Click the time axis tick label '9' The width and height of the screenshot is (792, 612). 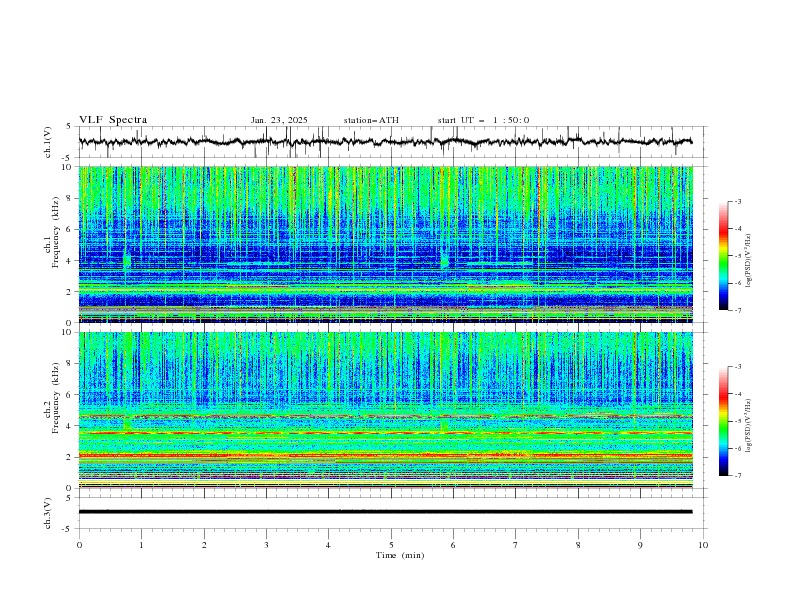pyautogui.click(x=640, y=545)
